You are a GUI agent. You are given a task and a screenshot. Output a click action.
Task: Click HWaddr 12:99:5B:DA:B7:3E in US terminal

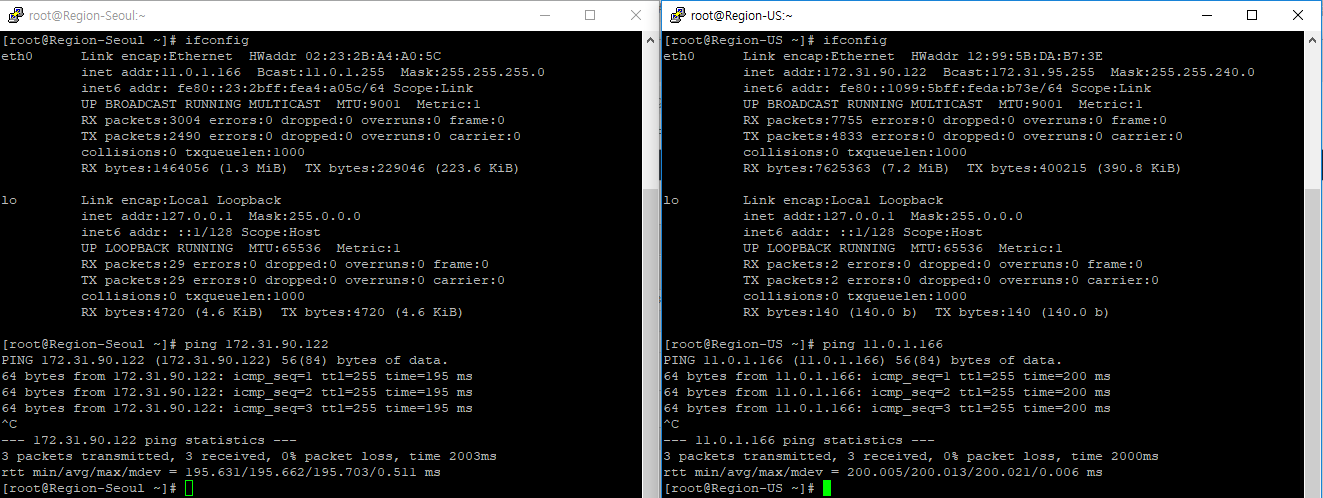point(1007,56)
